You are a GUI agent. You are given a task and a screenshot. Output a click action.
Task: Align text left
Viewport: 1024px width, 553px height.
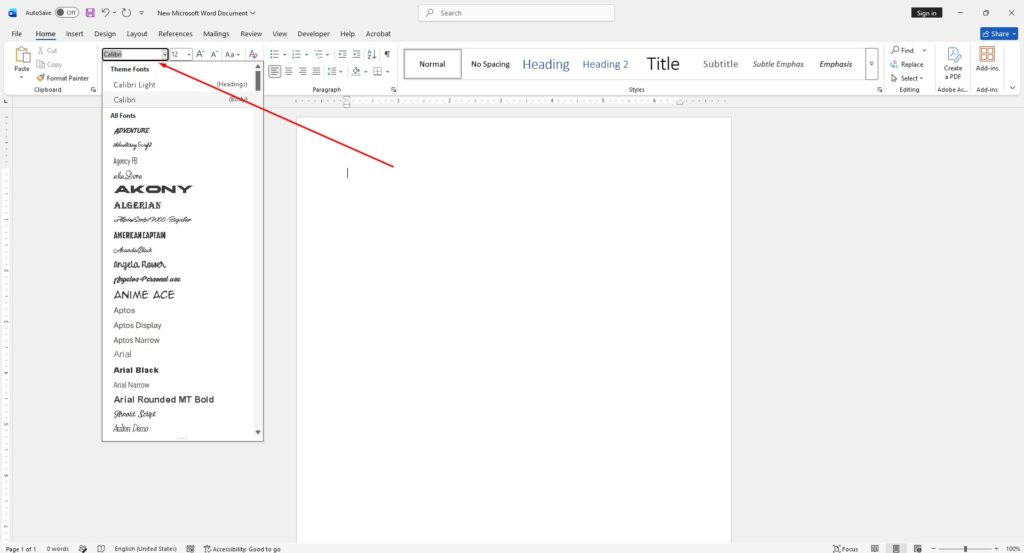274,71
